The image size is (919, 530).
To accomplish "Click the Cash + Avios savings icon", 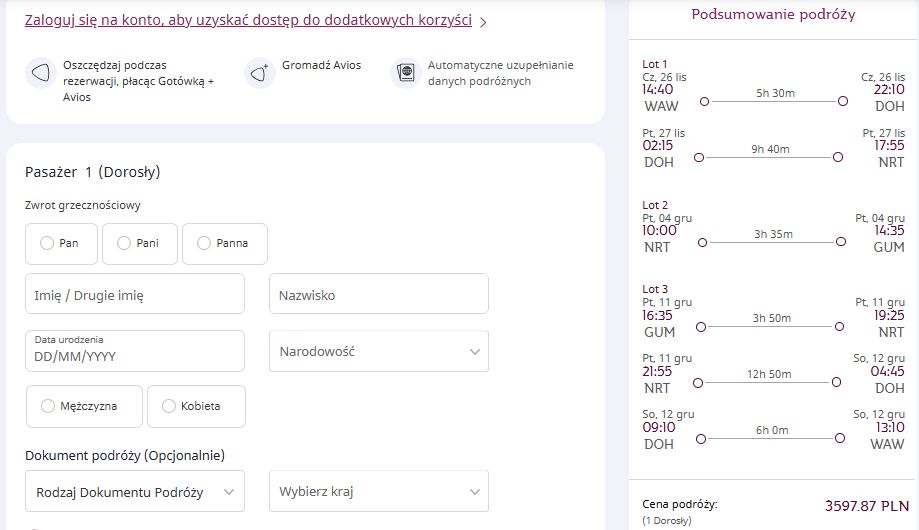I will click(40, 73).
